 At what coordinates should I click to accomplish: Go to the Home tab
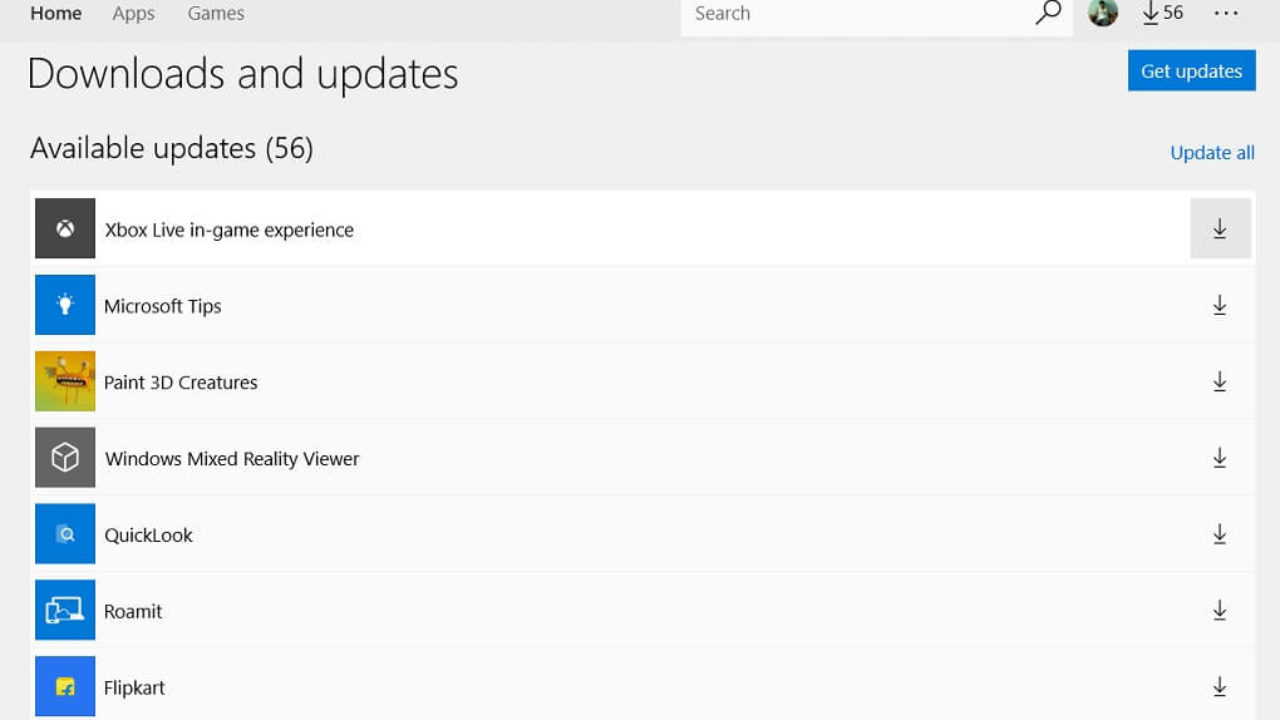[56, 14]
